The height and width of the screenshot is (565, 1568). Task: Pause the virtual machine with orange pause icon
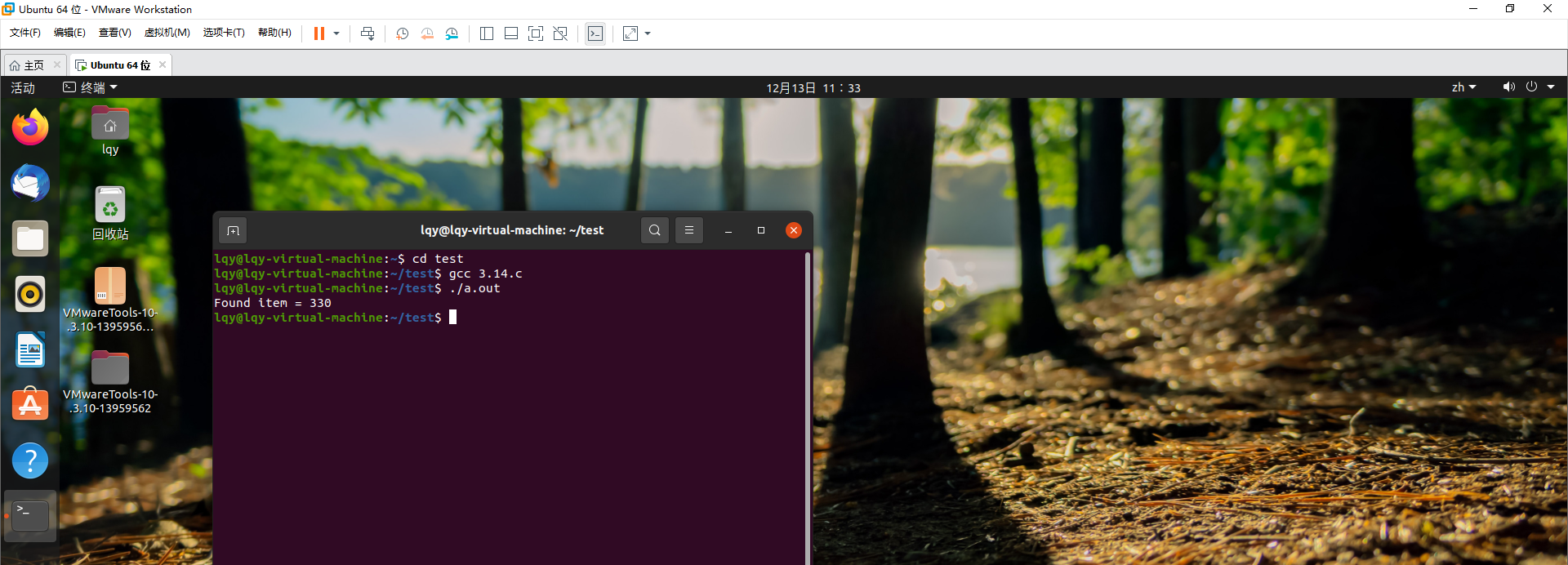[319, 33]
